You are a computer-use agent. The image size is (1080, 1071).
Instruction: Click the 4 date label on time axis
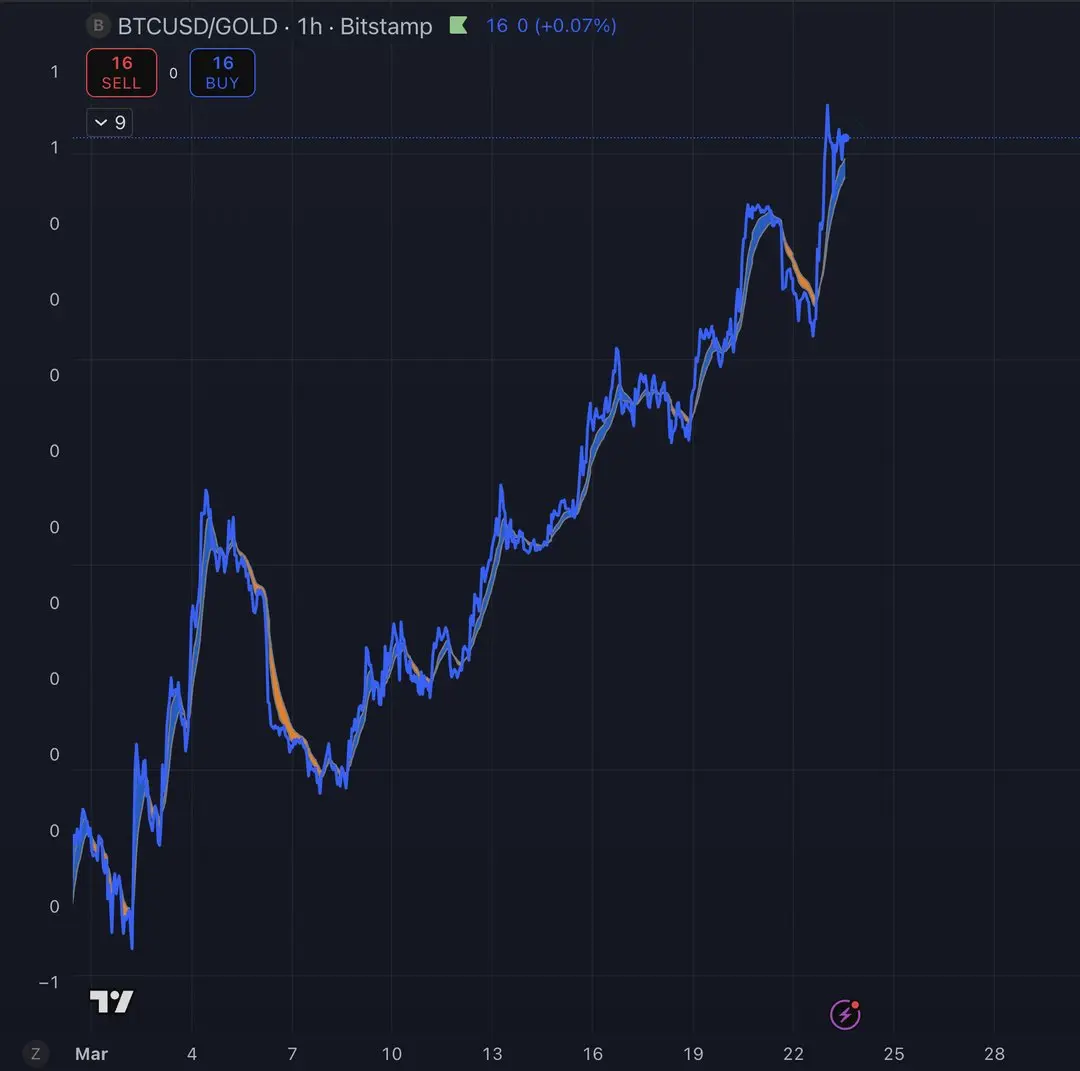[192, 1054]
